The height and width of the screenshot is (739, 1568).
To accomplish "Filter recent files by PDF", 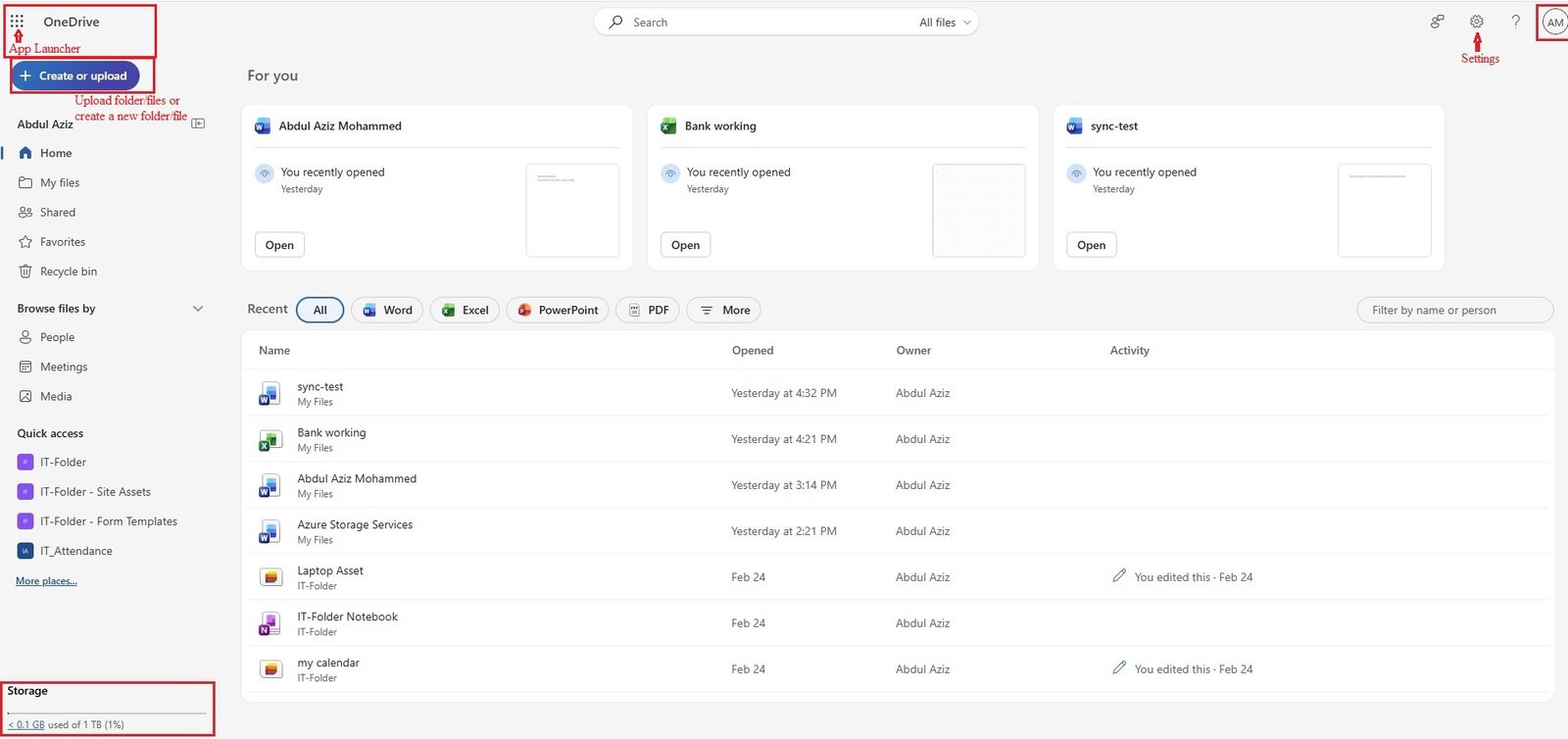I will (x=648, y=311).
